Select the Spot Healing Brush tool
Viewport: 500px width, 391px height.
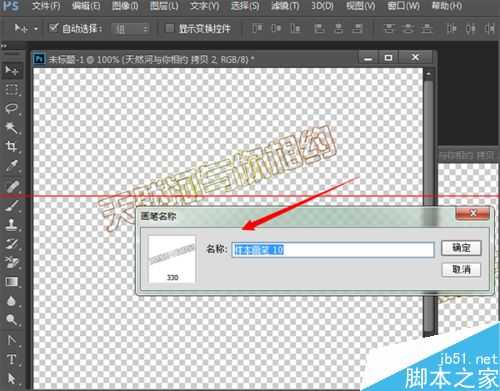12,186
